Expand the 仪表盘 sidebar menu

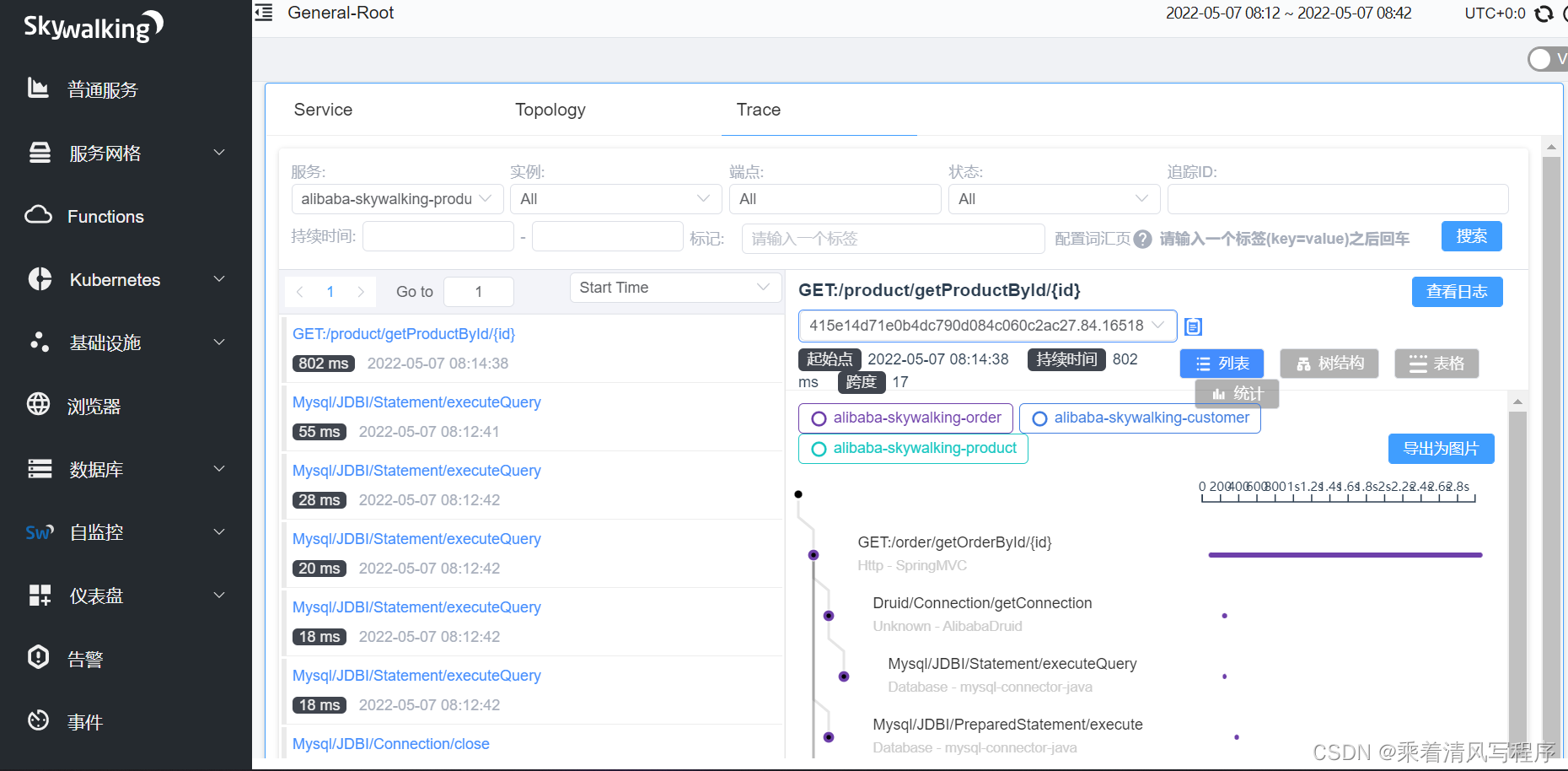(219, 596)
